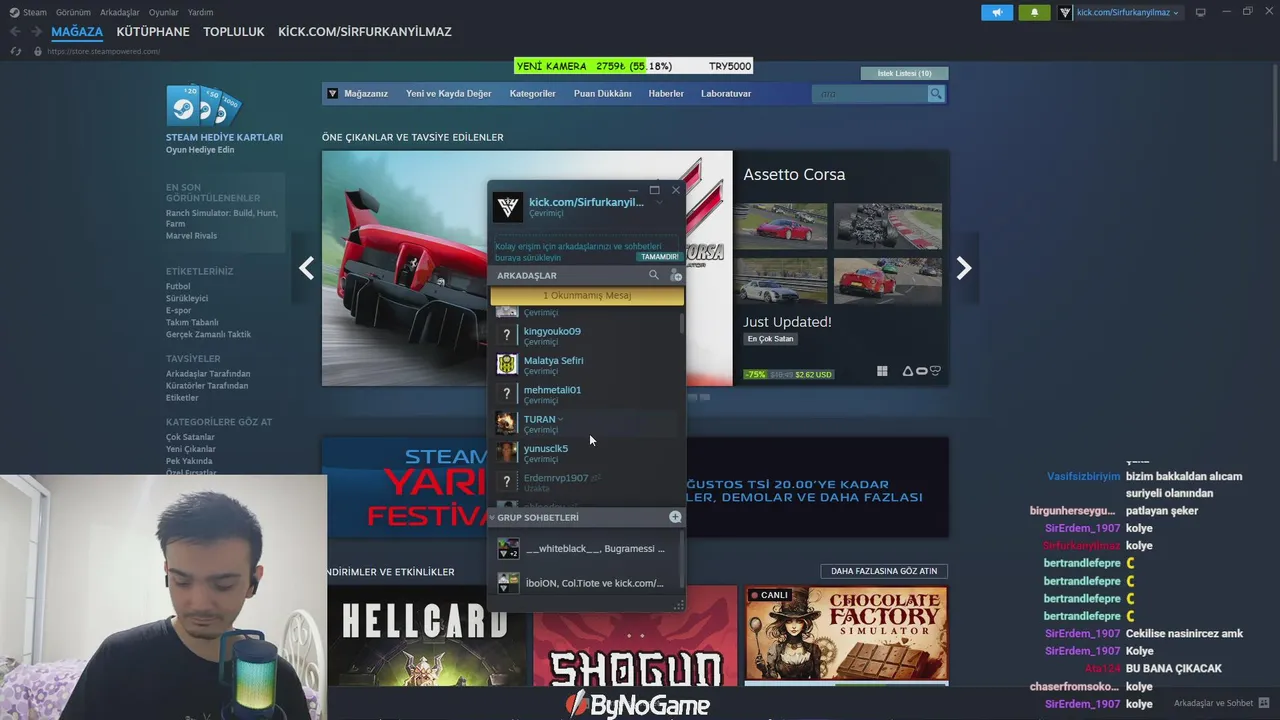Image resolution: width=1280 pixels, height=720 pixels.
Task: Open the Oyunlar menu
Action: [x=164, y=12]
